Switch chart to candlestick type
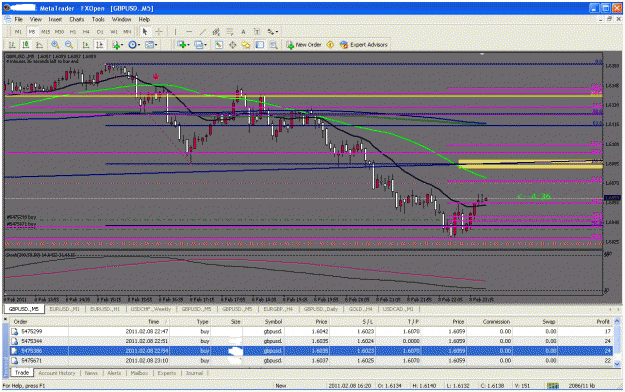The image size is (625, 392). tap(26, 45)
